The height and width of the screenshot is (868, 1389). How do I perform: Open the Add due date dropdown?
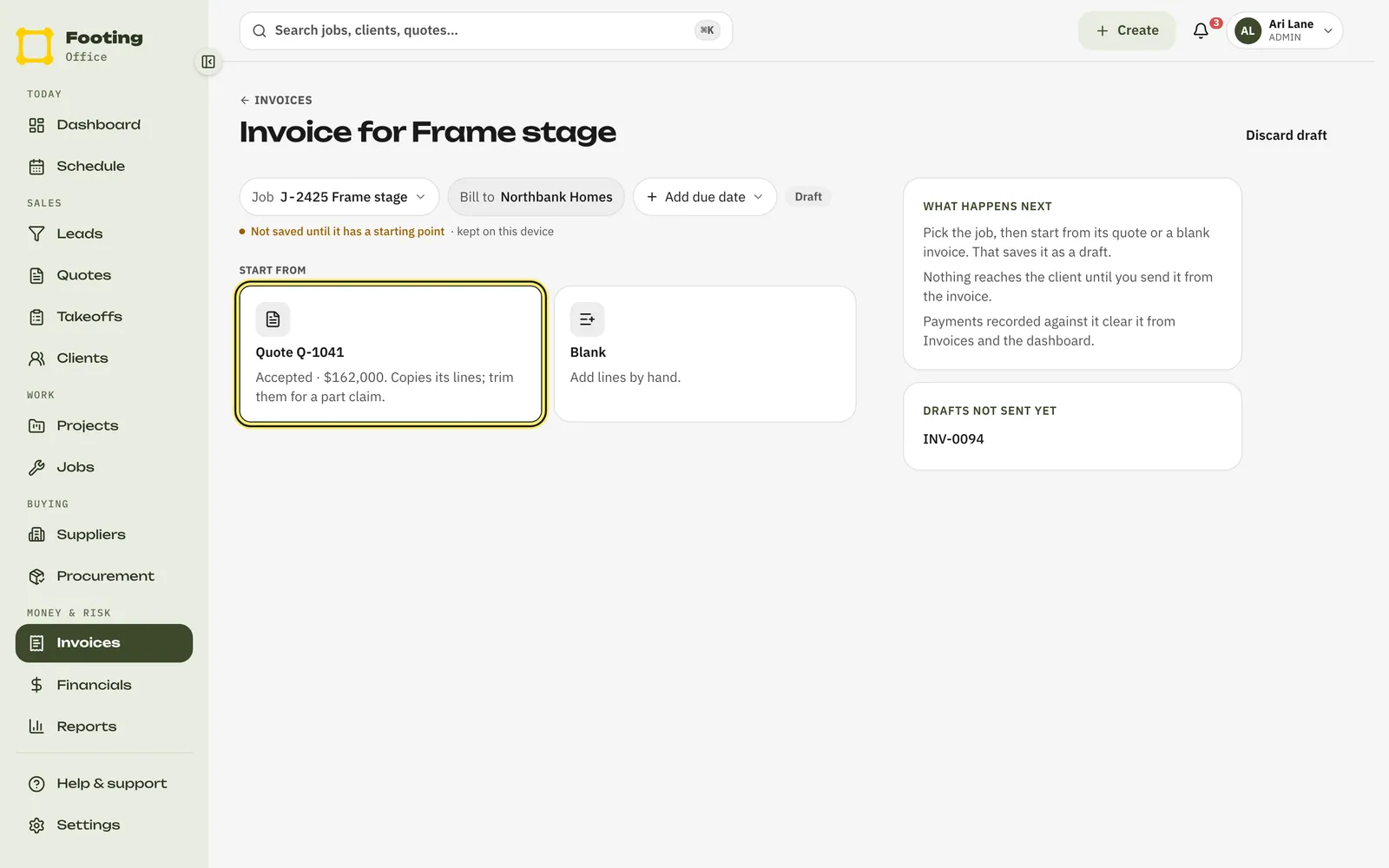[x=705, y=197]
